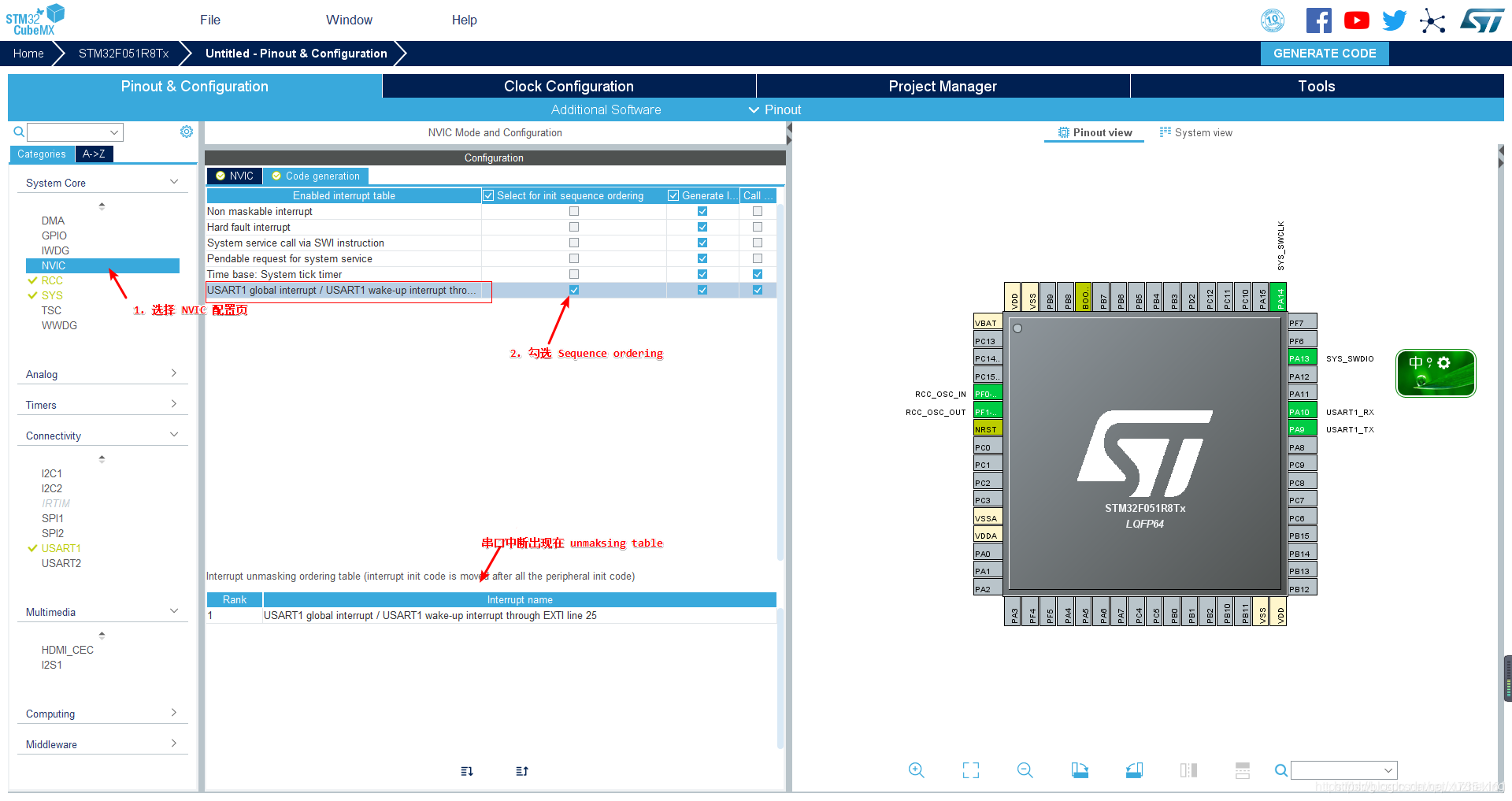This screenshot has height=801, width=1512.
Task: Switch to Code generation tab
Action: pyautogui.click(x=316, y=176)
